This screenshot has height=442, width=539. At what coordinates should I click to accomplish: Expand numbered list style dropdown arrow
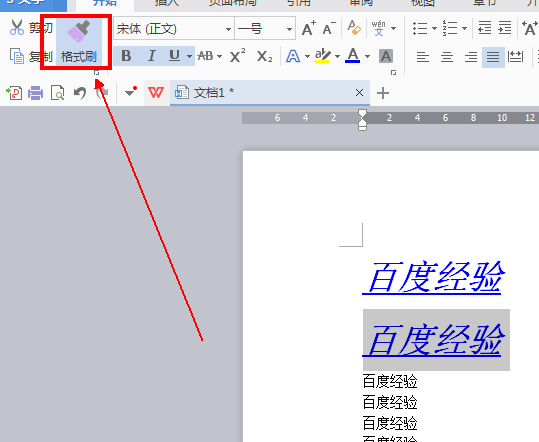pyautogui.click(x=464, y=28)
